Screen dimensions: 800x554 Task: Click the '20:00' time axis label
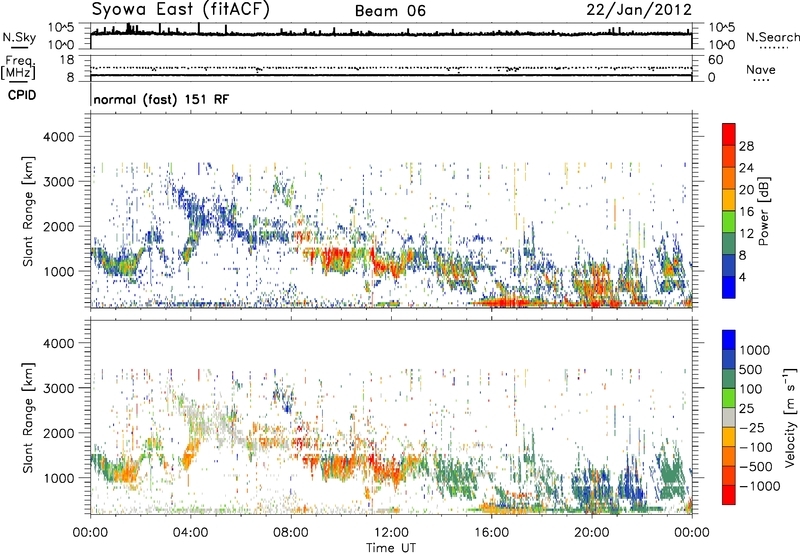(x=592, y=533)
